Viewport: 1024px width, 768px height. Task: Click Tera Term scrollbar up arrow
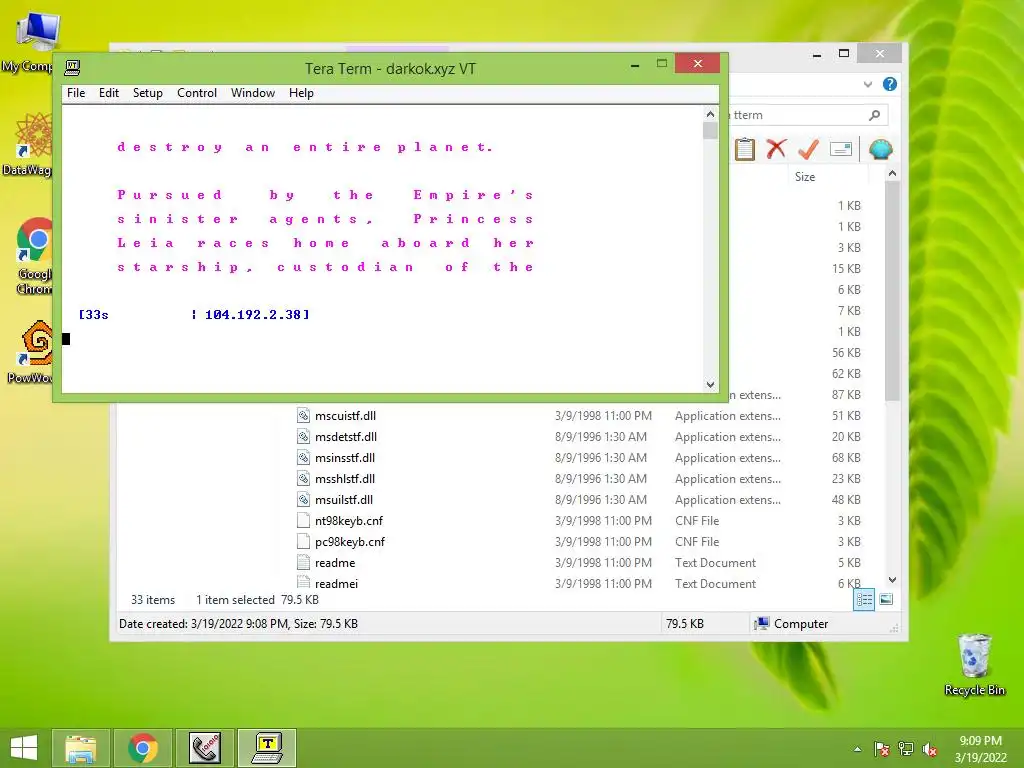coord(711,114)
